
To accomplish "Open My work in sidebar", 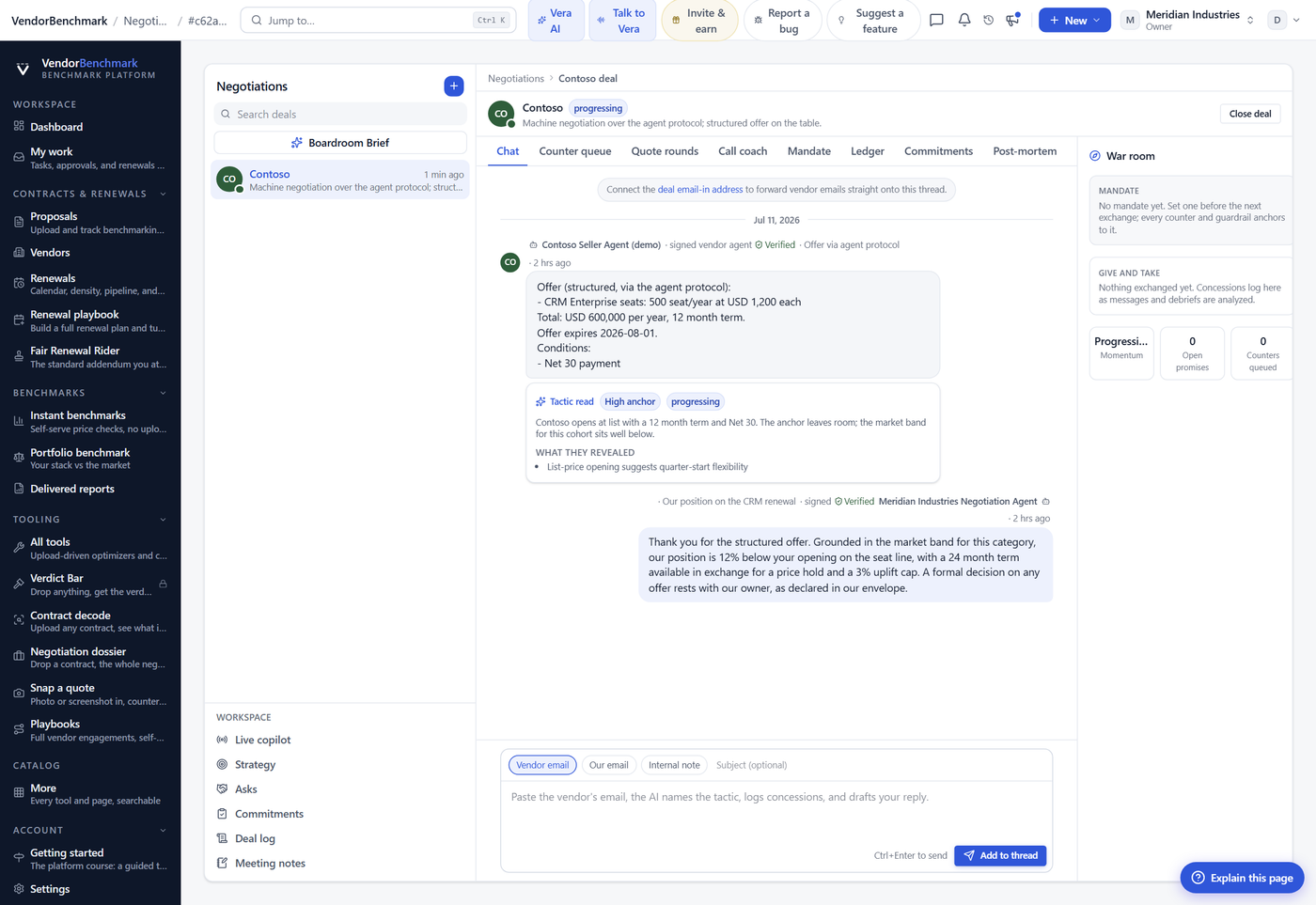I will point(90,158).
